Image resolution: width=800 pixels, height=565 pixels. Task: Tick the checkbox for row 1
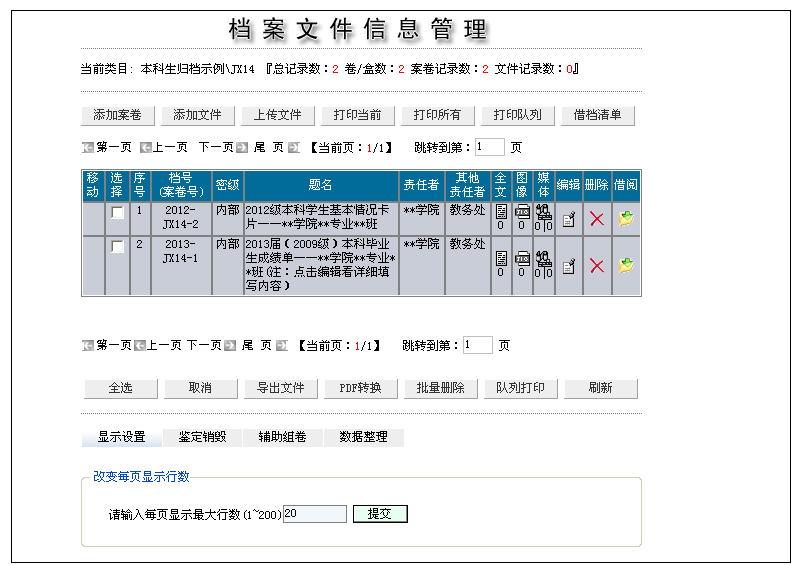(x=117, y=213)
